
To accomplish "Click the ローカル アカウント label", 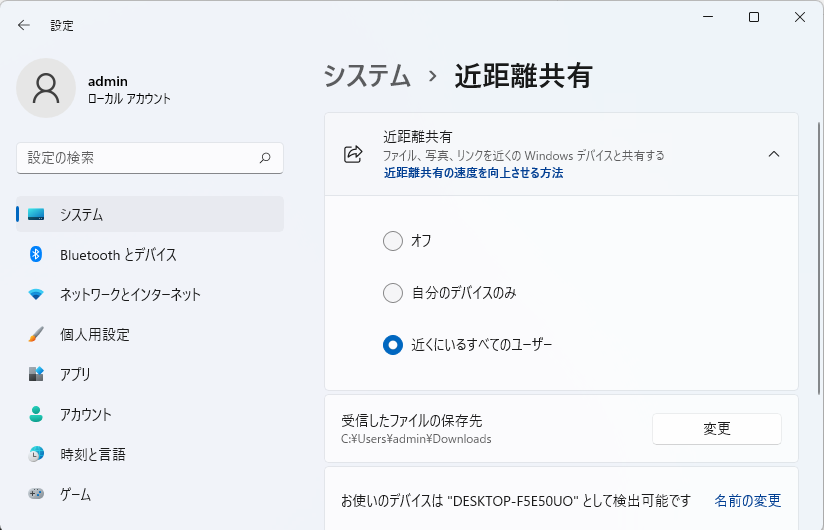I will [129, 99].
